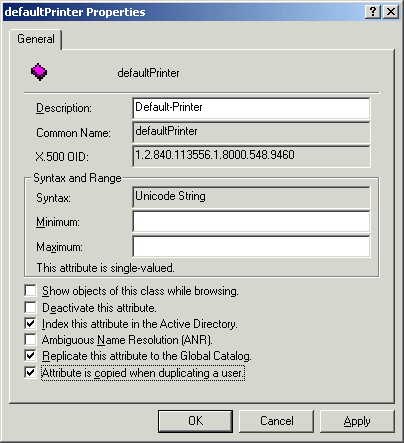This screenshot has height=443, width=404.
Task: Click the Syntax Unicode String field
Action: tap(251, 197)
